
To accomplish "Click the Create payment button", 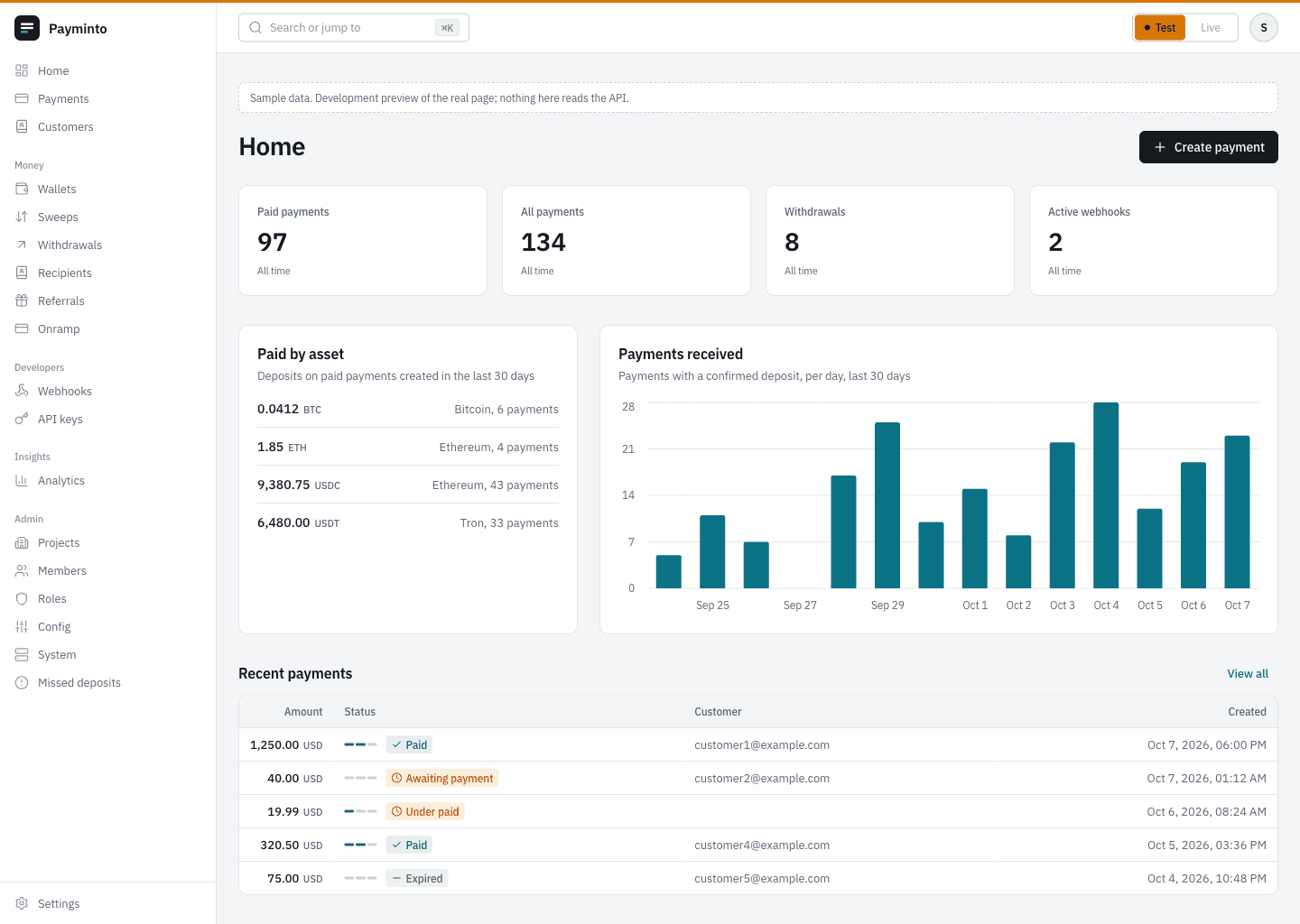I will [1209, 147].
